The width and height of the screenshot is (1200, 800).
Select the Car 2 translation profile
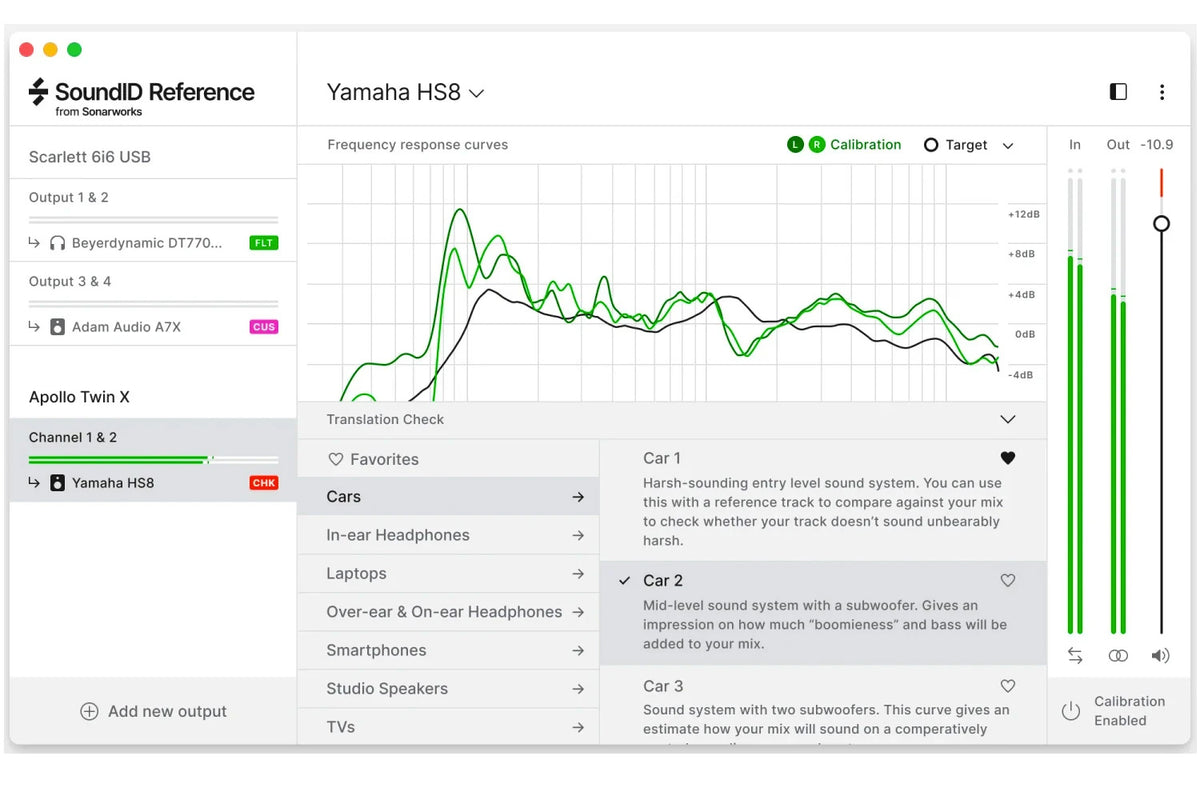pyautogui.click(x=823, y=614)
